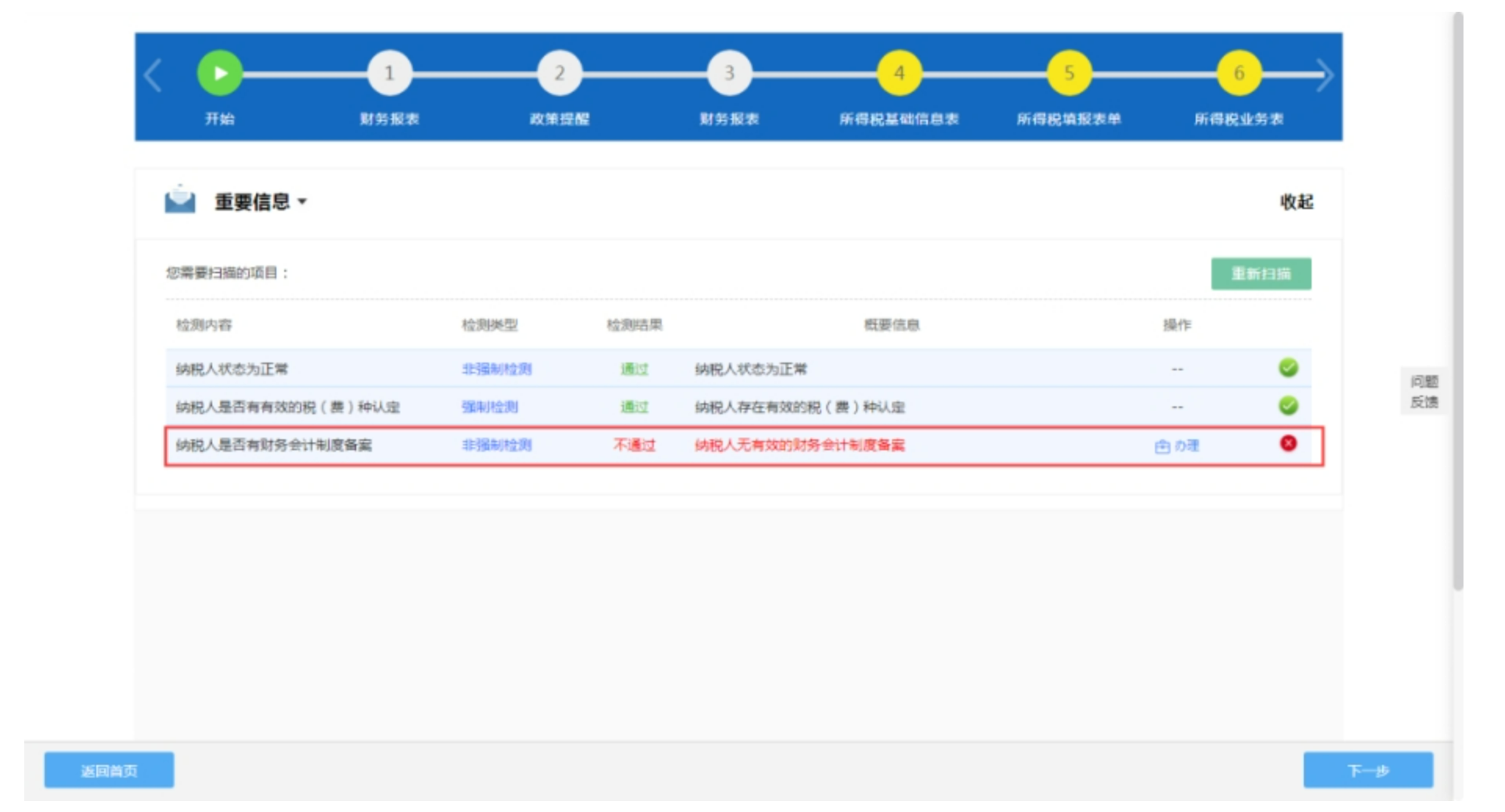Click 纳税人无有效的财务会计制度备案 message
Screen dimensions: 1505x812
799,445
